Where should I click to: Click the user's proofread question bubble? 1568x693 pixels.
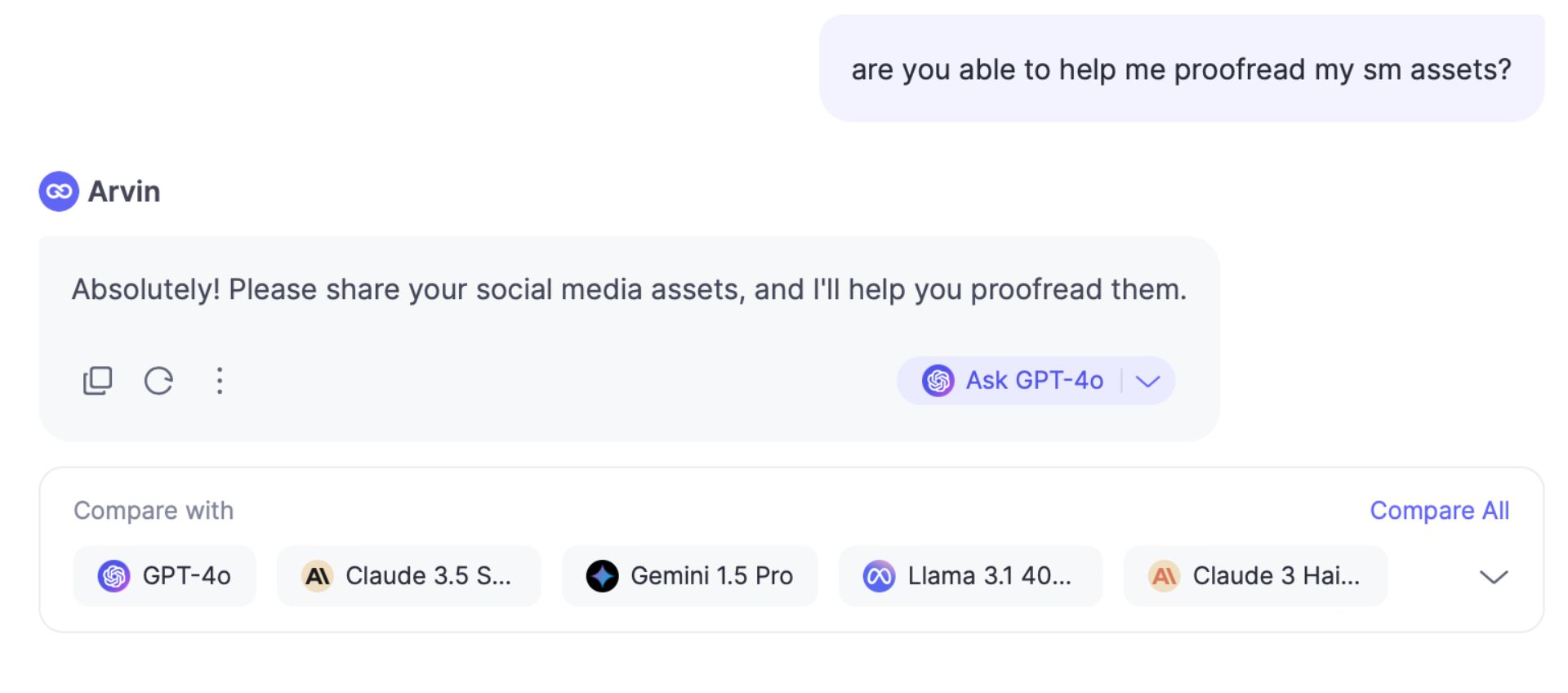1181,69
